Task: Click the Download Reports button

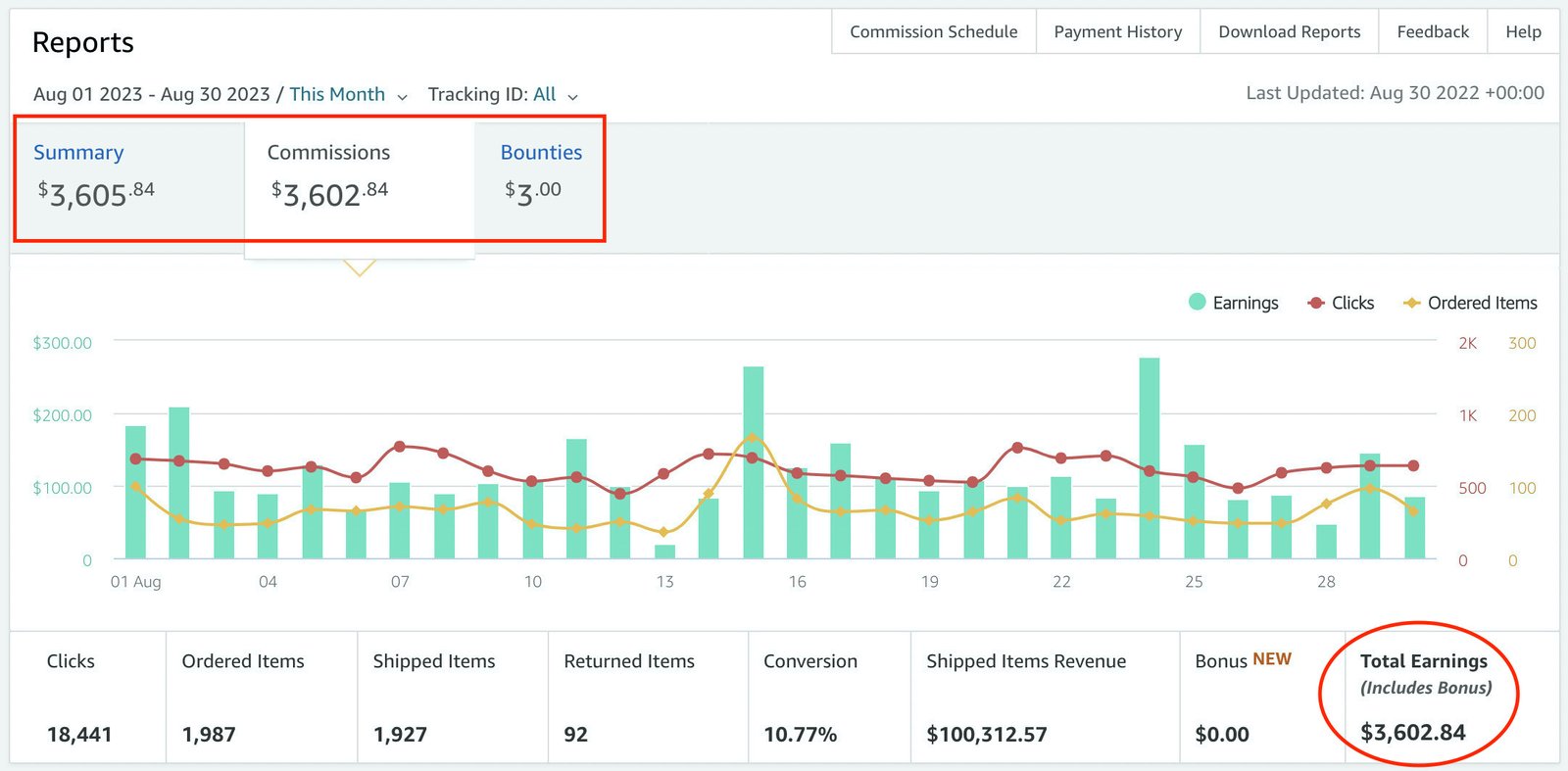Action: tap(1290, 31)
